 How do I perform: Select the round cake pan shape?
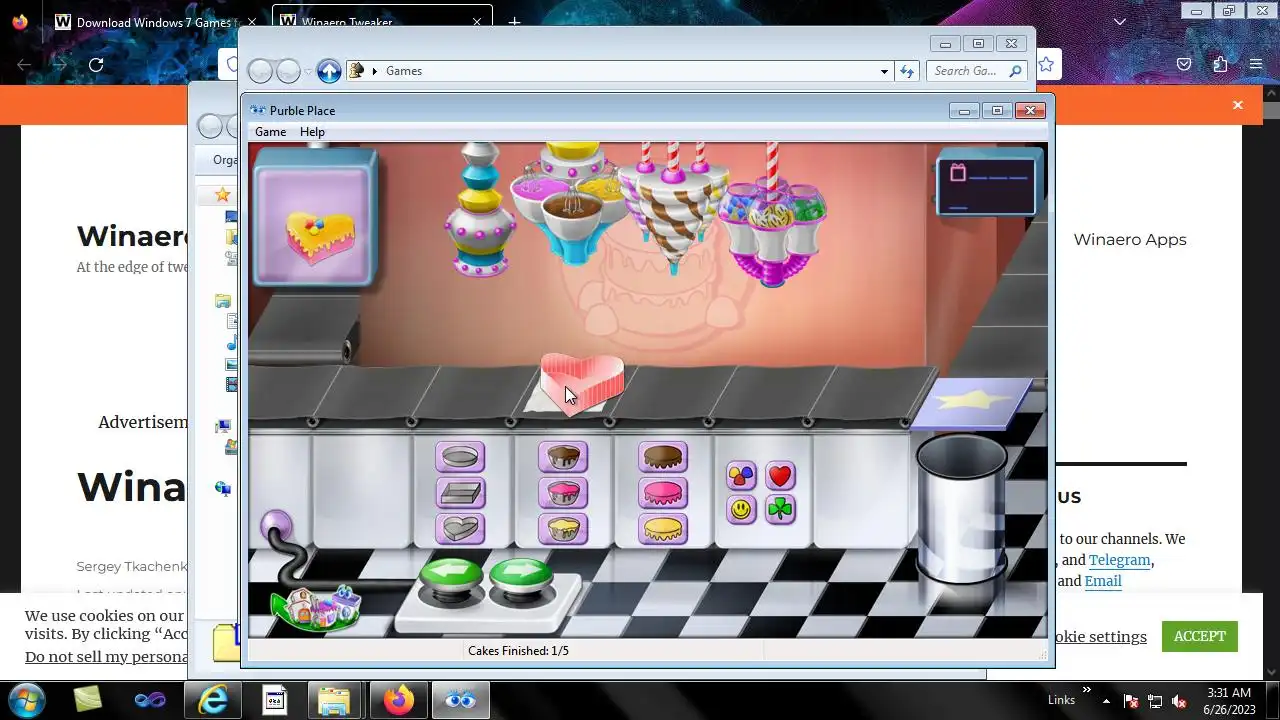point(460,457)
